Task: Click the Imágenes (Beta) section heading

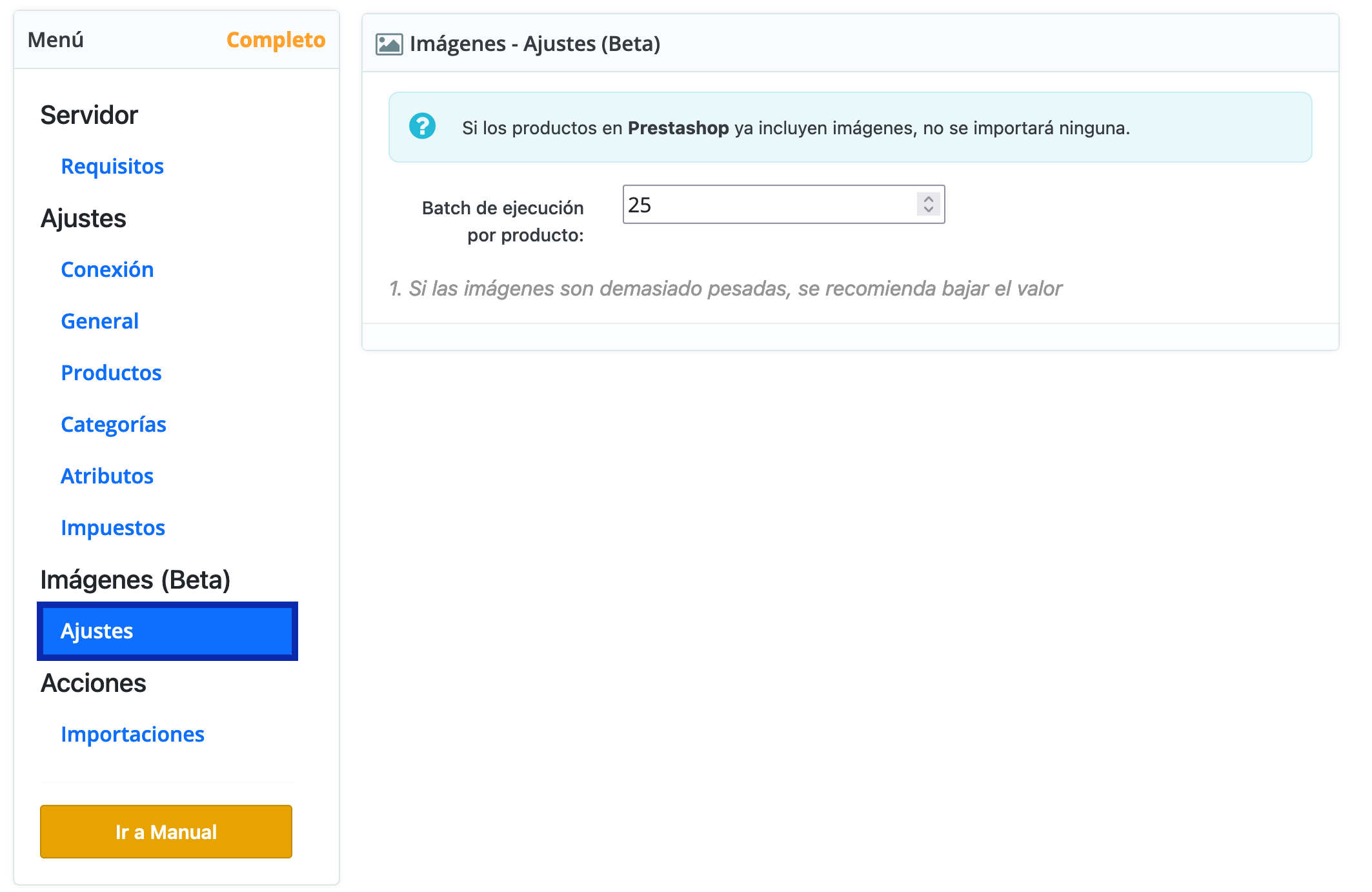Action: 136,580
